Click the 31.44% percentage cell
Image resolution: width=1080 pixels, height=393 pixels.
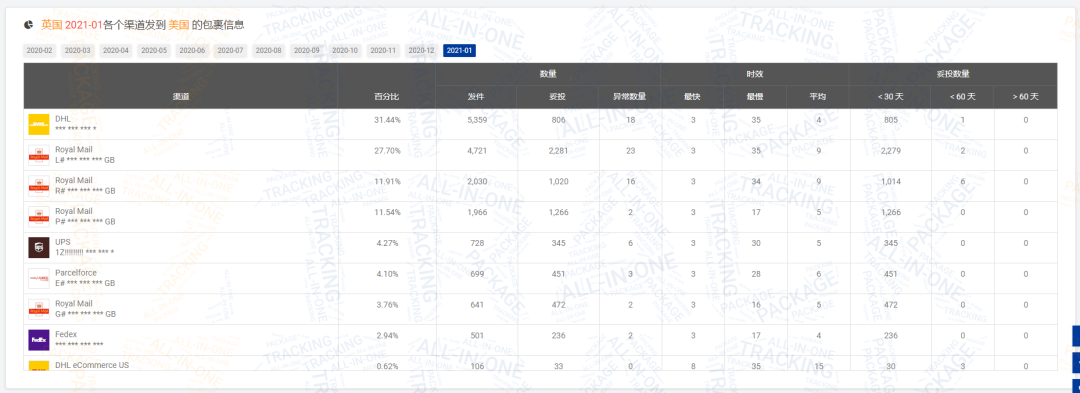[x=387, y=120]
